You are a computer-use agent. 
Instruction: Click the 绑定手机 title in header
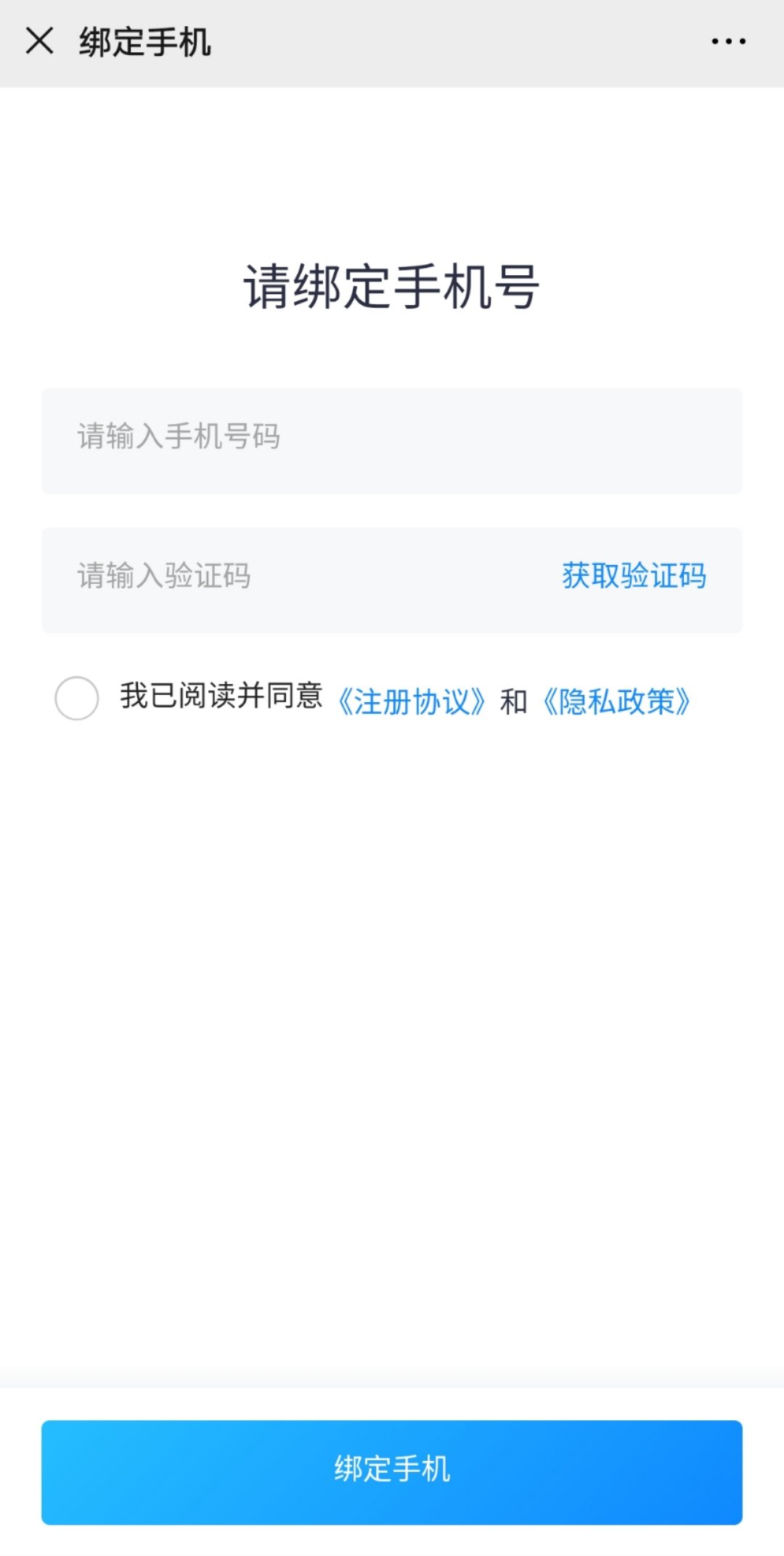click(x=145, y=42)
